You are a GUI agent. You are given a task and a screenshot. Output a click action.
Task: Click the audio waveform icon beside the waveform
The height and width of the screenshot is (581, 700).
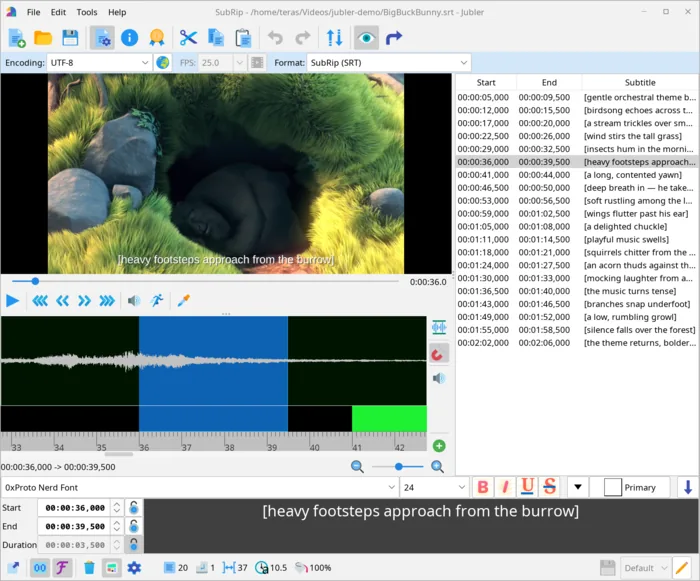pos(439,327)
